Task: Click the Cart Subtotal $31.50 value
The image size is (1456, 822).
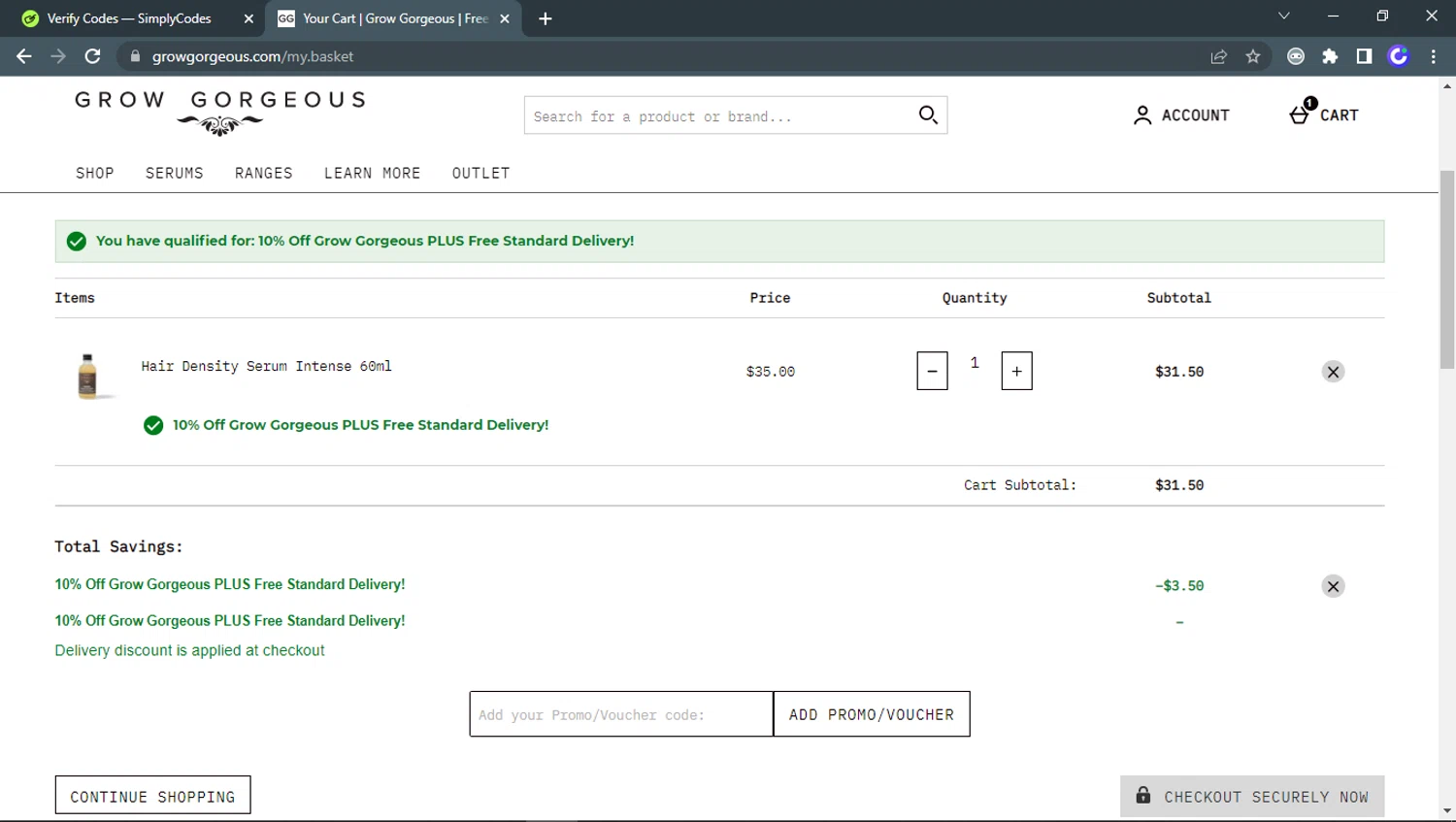Action: tap(1179, 485)
